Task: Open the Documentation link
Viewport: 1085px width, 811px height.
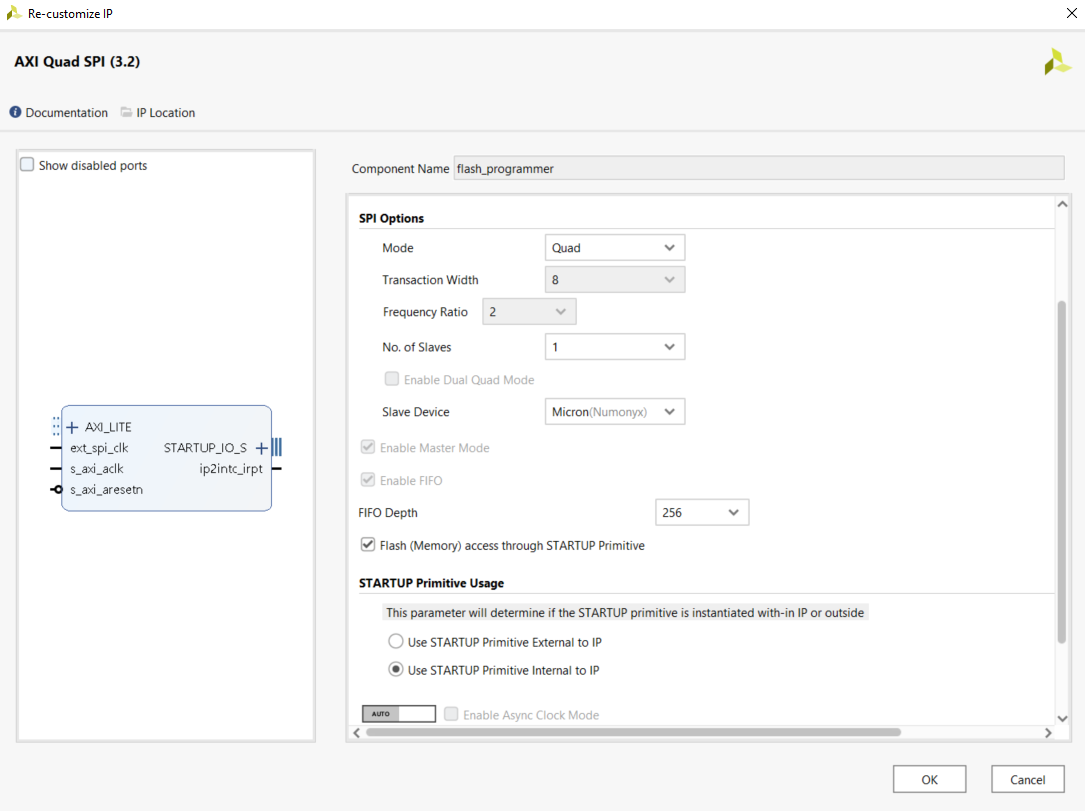Action: click(66, 112)
